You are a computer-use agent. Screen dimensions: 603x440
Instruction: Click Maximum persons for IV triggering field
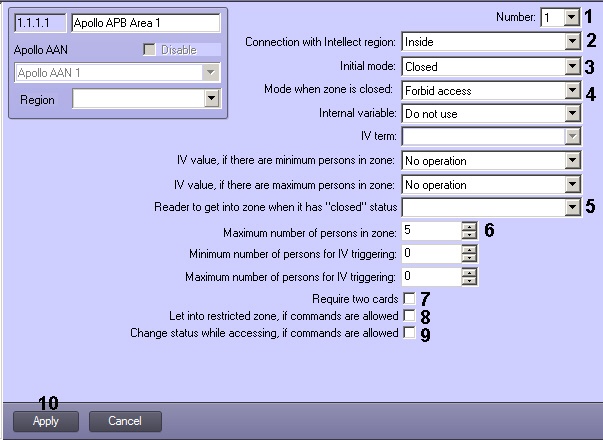tap(431, 277)
